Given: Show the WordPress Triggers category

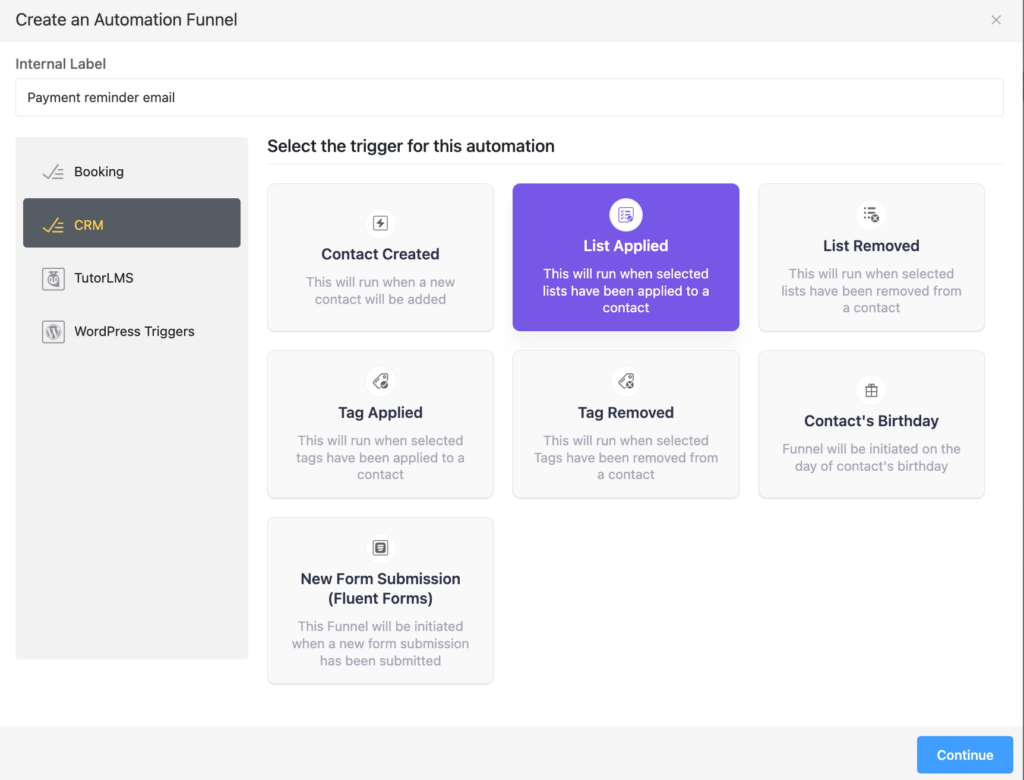Looking at the screenshot, I should [132, 332].
